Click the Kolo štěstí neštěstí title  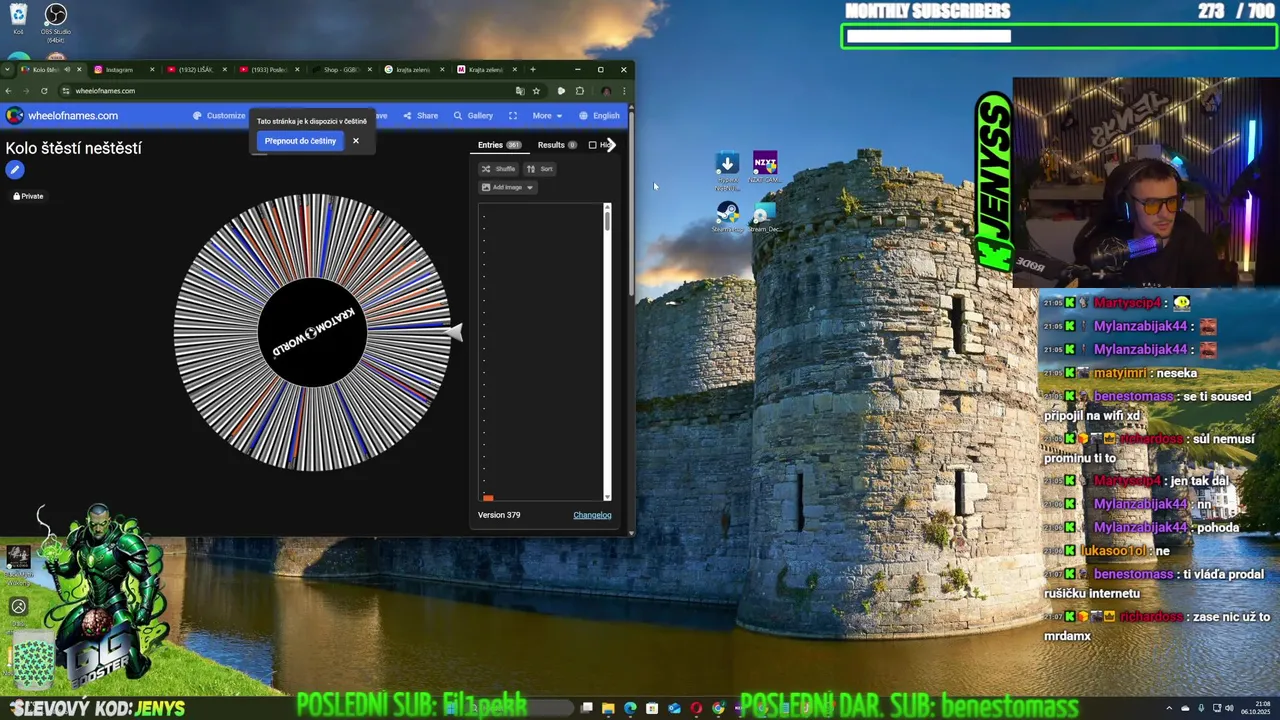pos(73,148)
